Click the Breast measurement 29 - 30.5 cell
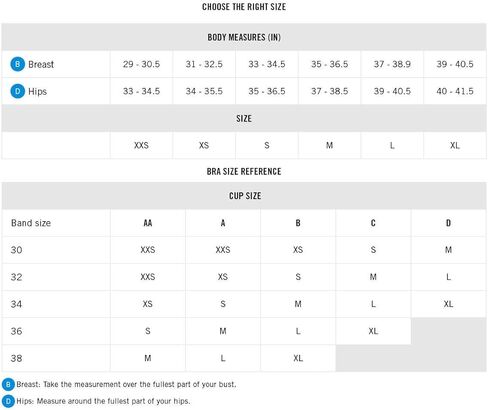Viewport: 488px width, 410px height. coord(141,64)
